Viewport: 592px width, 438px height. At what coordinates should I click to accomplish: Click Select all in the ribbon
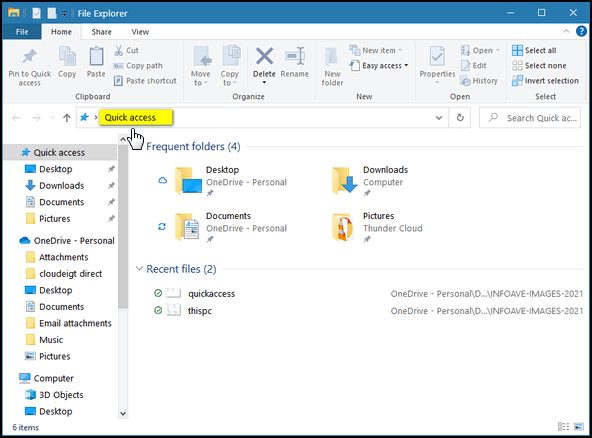[x=534, y=50]
